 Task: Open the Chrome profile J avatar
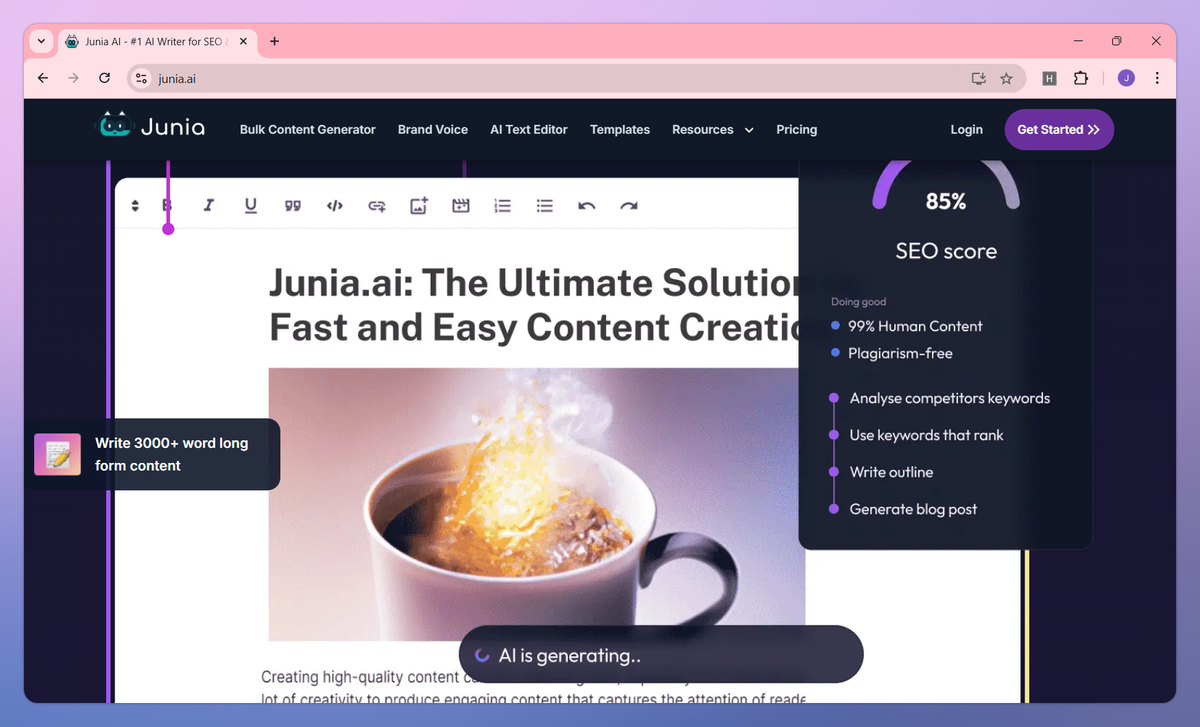click(1126, 78)
